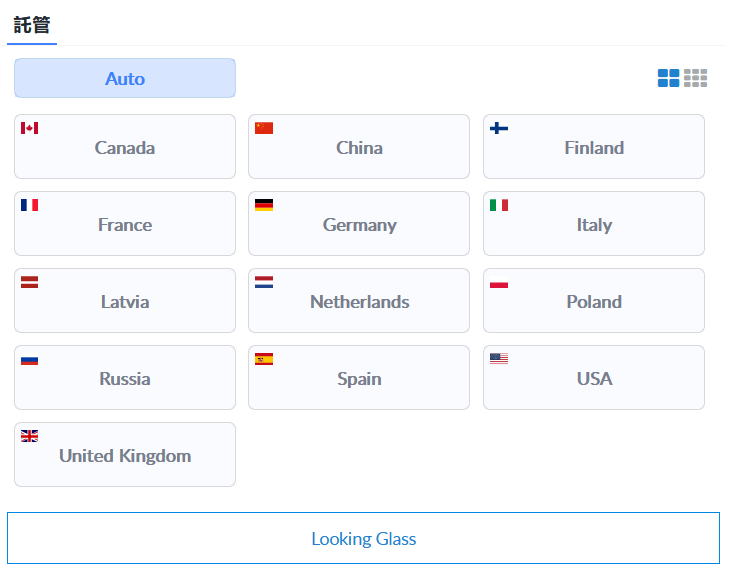Select the Auto location option
The height and width of the screenshot is (573, 742).
[x=125, y=78]
